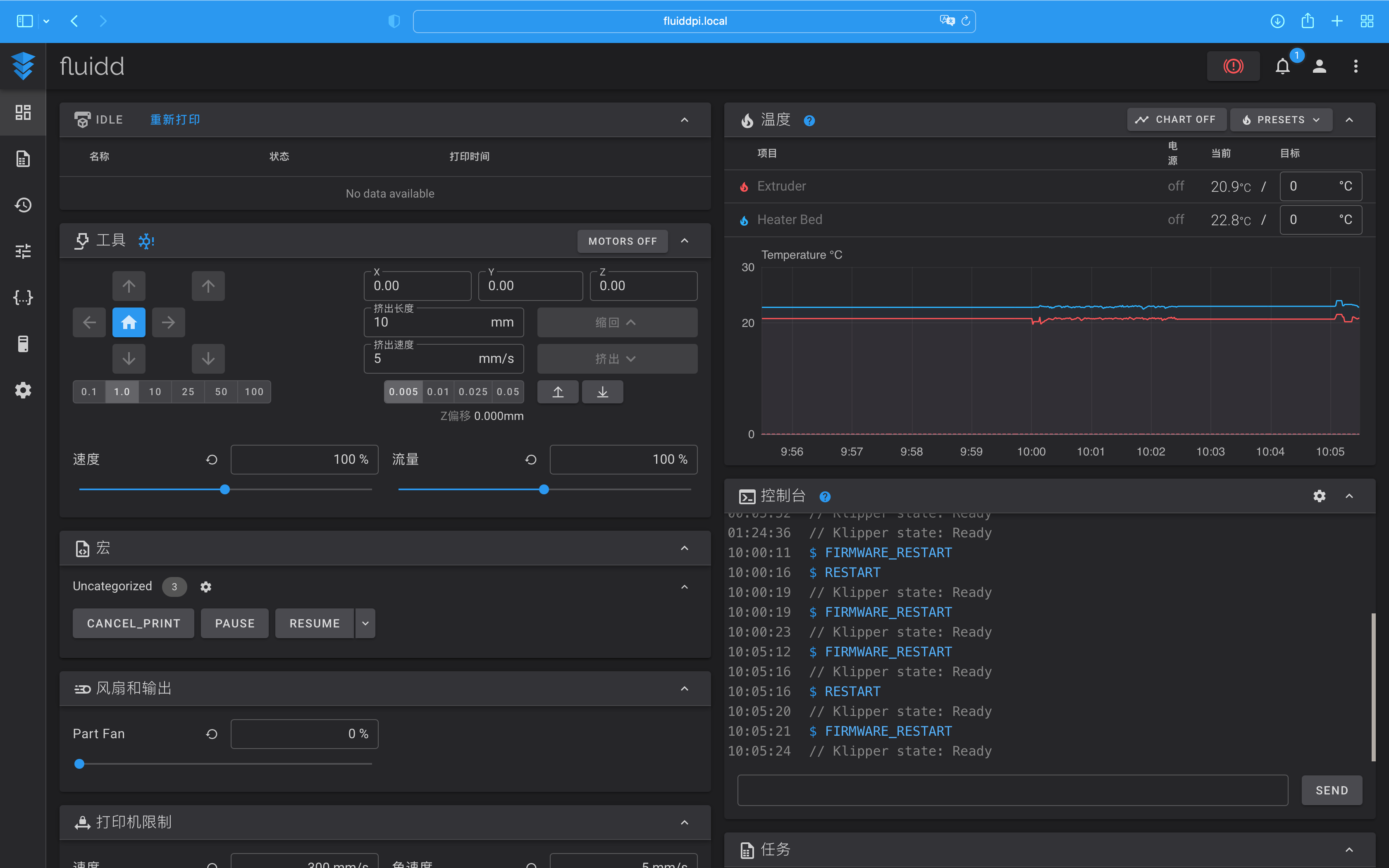
Task: Open print history in sidebar
Action: (x=23, y=205)
